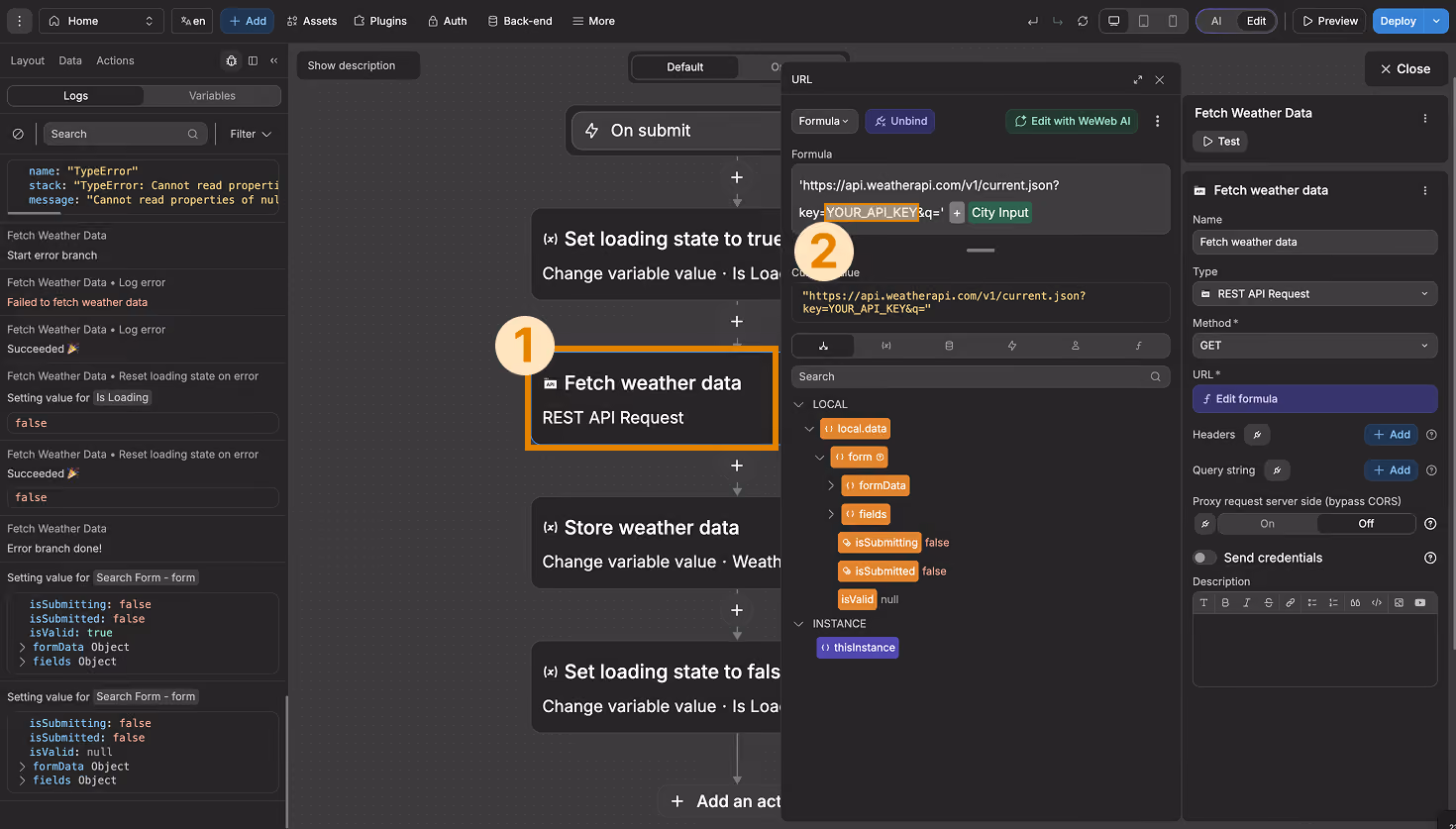Open the Filter dropdown in logs
The width and height of the screenshot is (1456, 829).
(251, 134)
